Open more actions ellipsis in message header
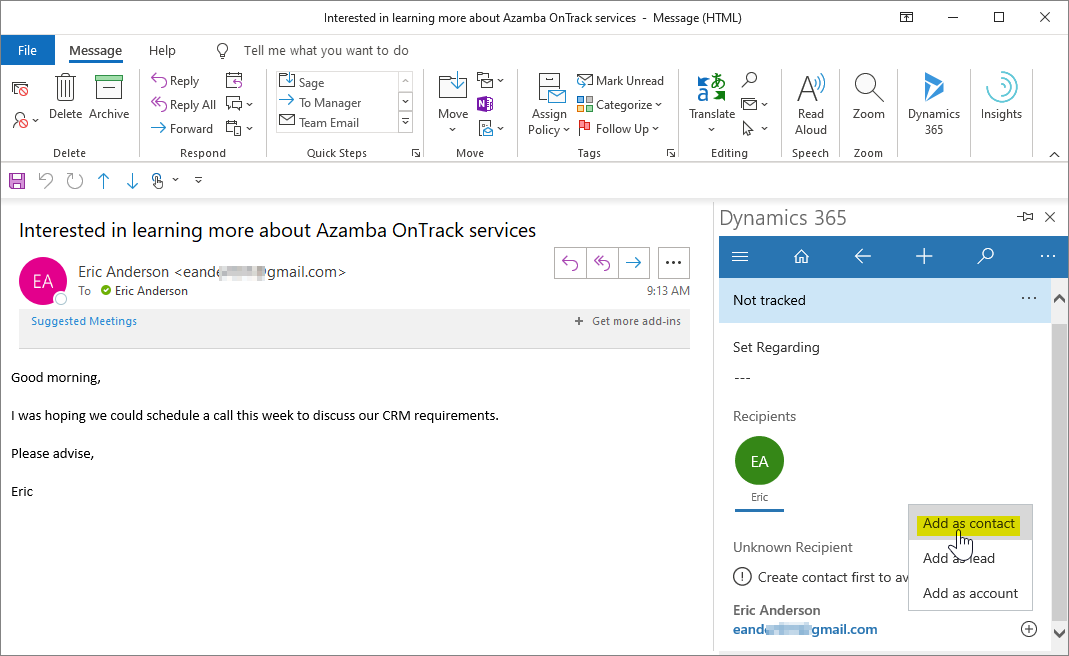The height and width of the screenshot is (656, 1069). [x=673, y=263]
